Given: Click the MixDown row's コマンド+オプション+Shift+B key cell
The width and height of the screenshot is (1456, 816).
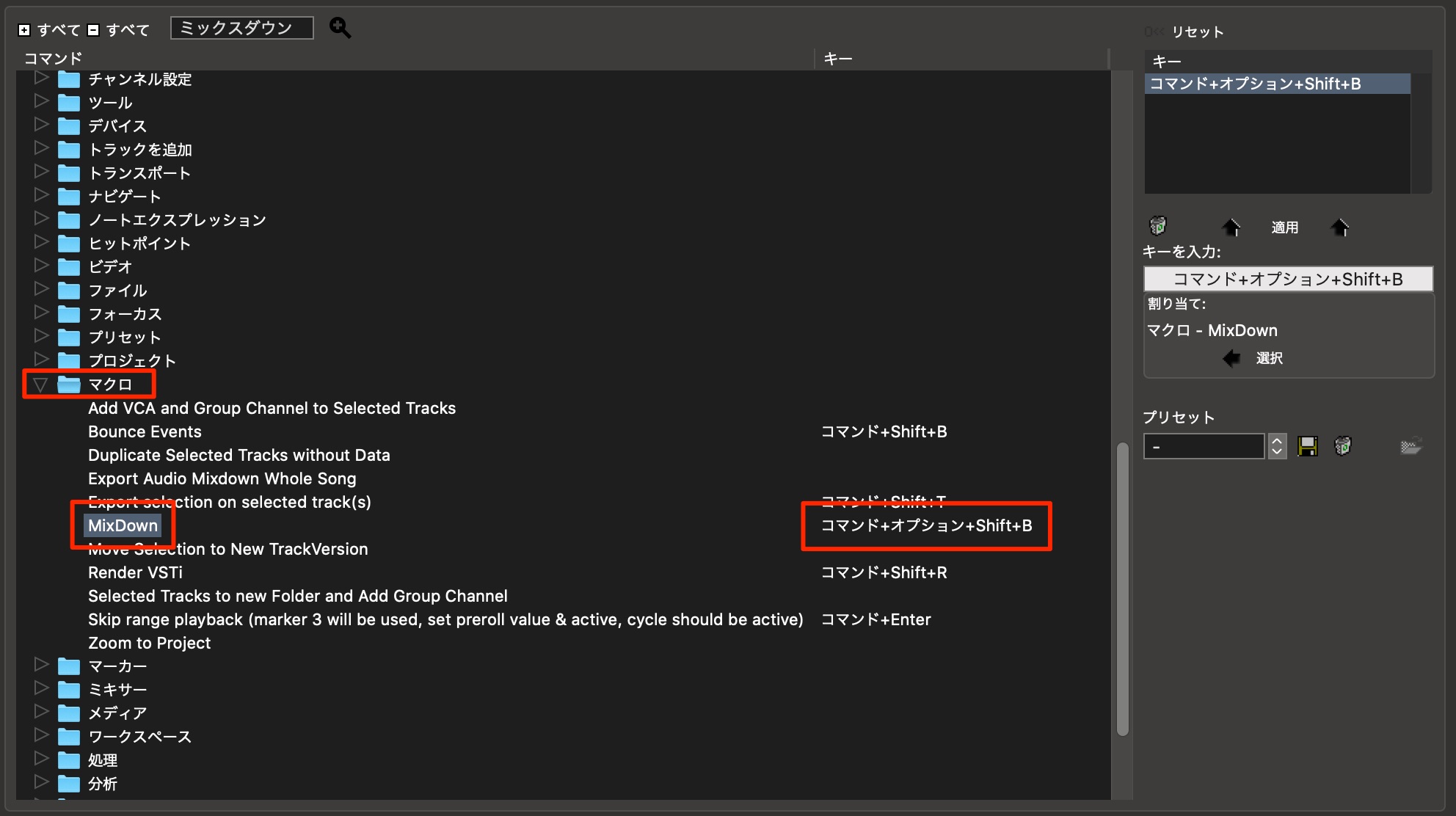Looking at the screenshot, I should coord(926,525).
